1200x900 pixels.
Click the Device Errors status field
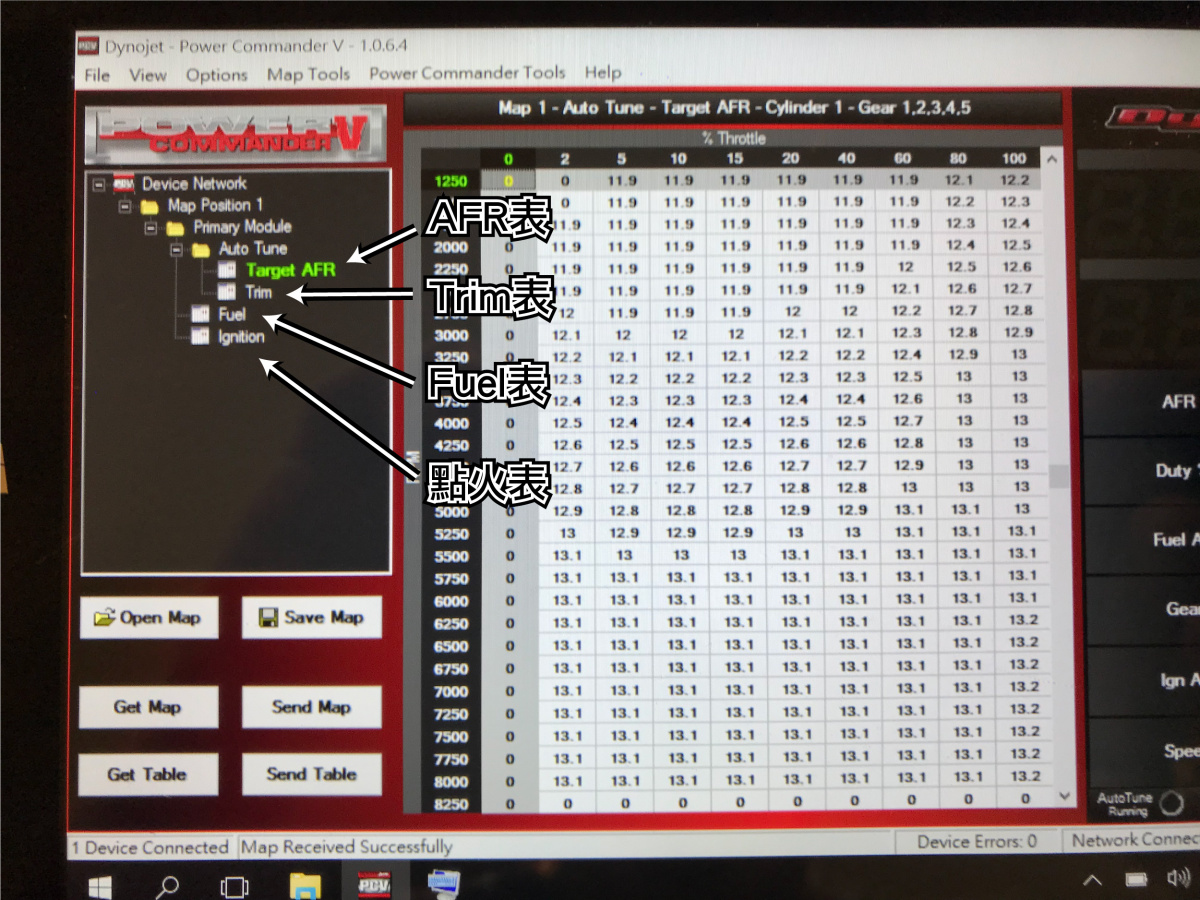click(x=977, y=841)
